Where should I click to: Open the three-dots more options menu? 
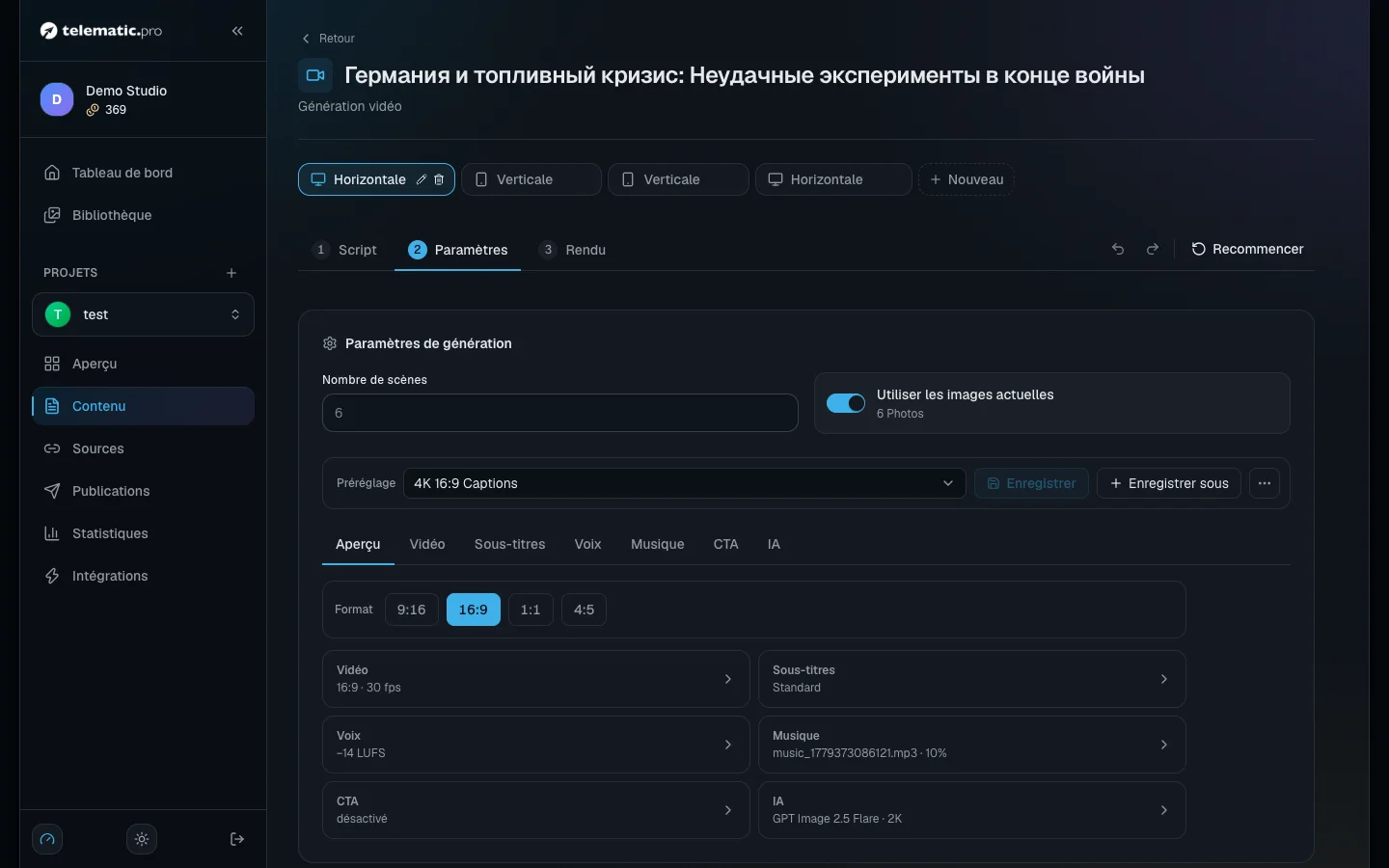coord(1265,483)
